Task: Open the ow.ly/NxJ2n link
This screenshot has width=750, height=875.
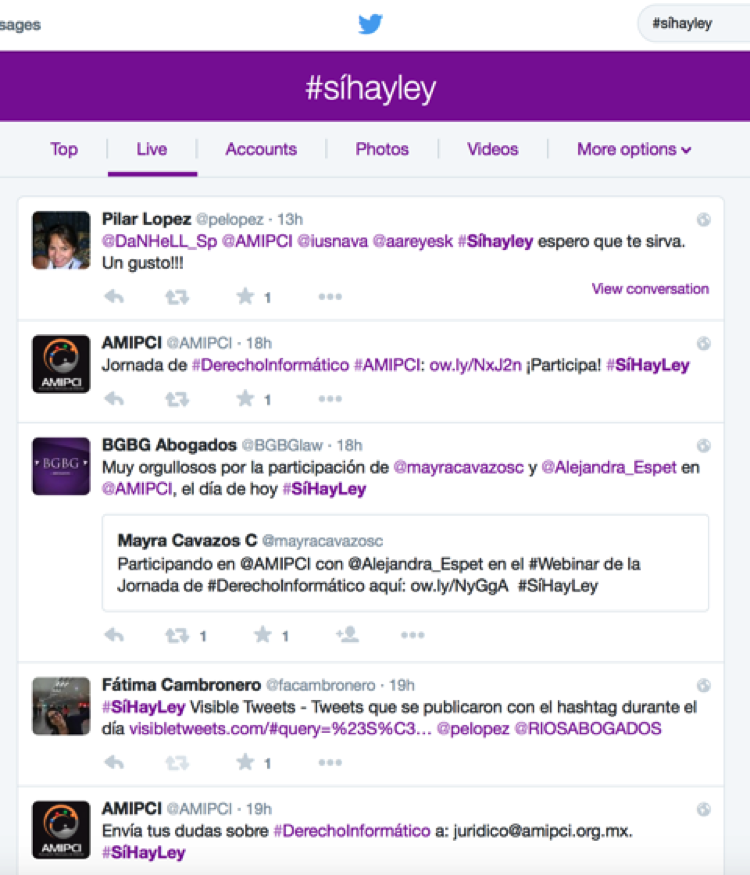Action: pos(475,365)
